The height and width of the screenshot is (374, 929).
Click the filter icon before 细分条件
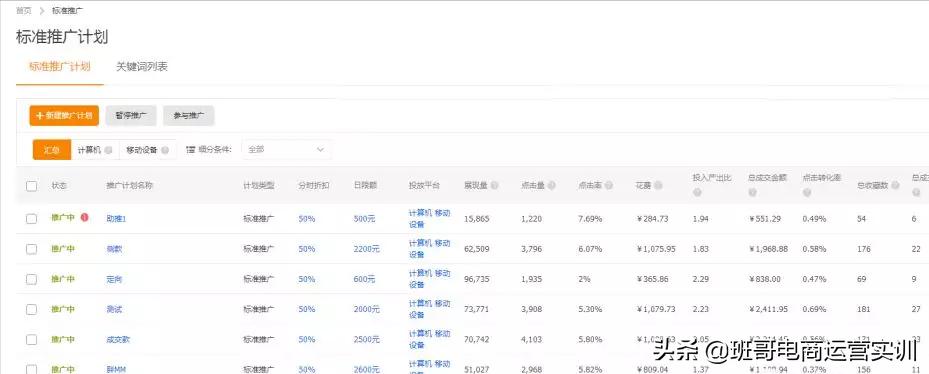[190, 150]
